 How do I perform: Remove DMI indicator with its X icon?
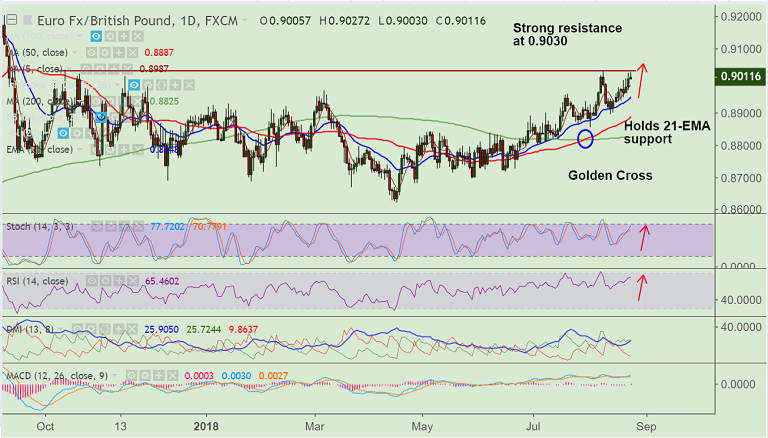pos(132,329)
